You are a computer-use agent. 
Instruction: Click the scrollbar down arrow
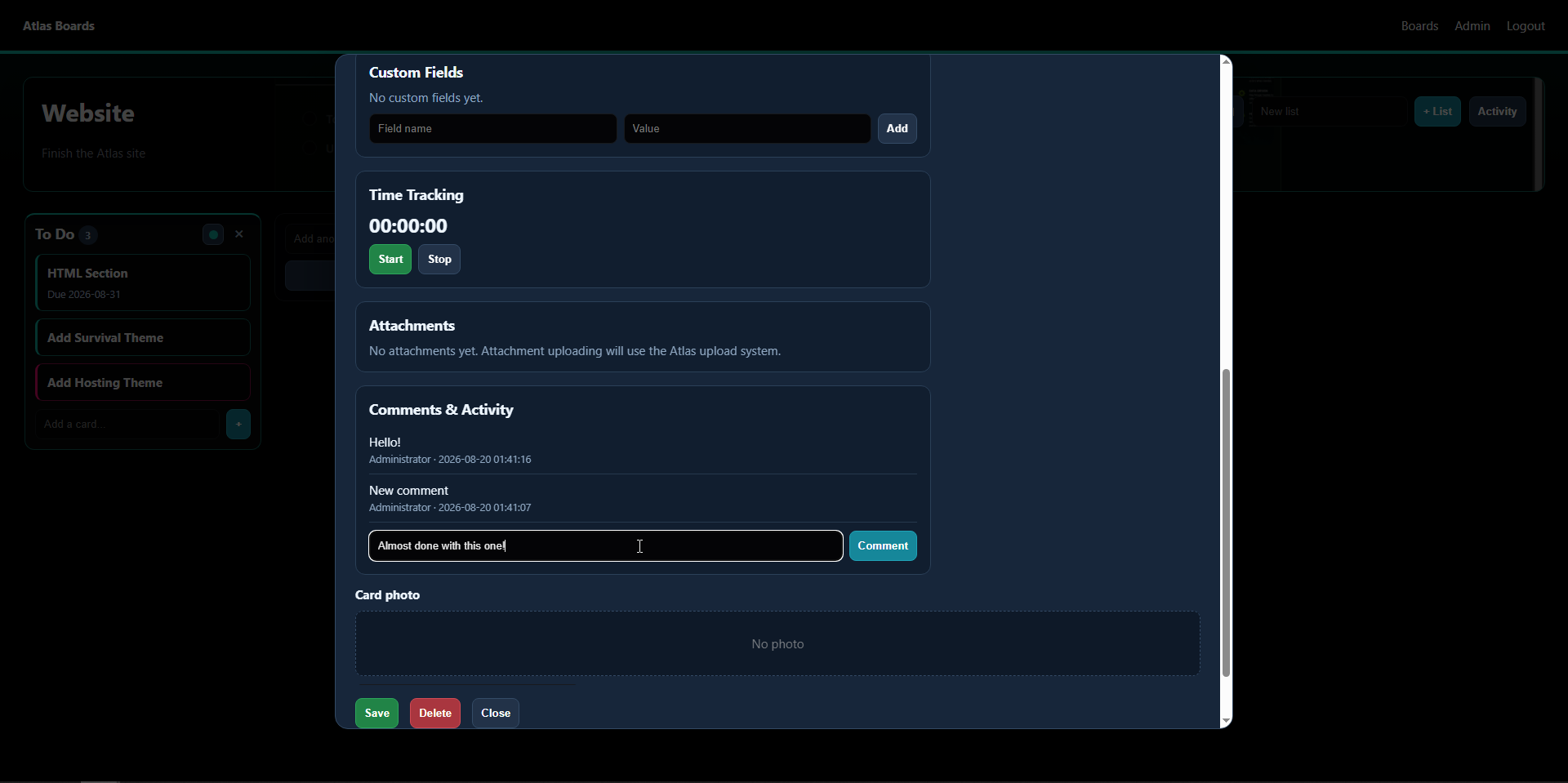click(1226, 721)
